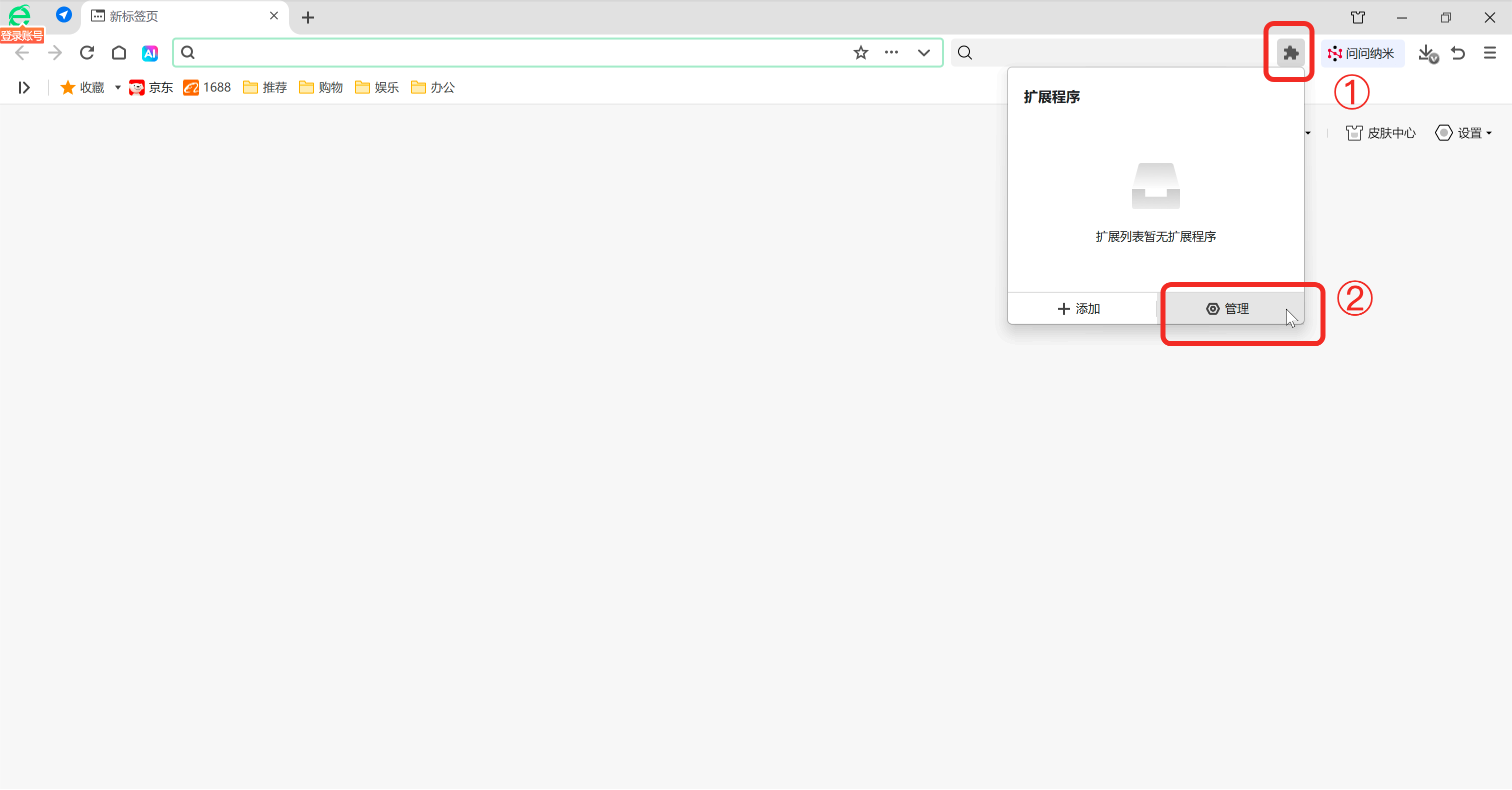The height and width of the screenshot is (790, 1512).
Task: Open the 办公 bookmark folder
Action: pyautogui.click(x=433, y=88)
